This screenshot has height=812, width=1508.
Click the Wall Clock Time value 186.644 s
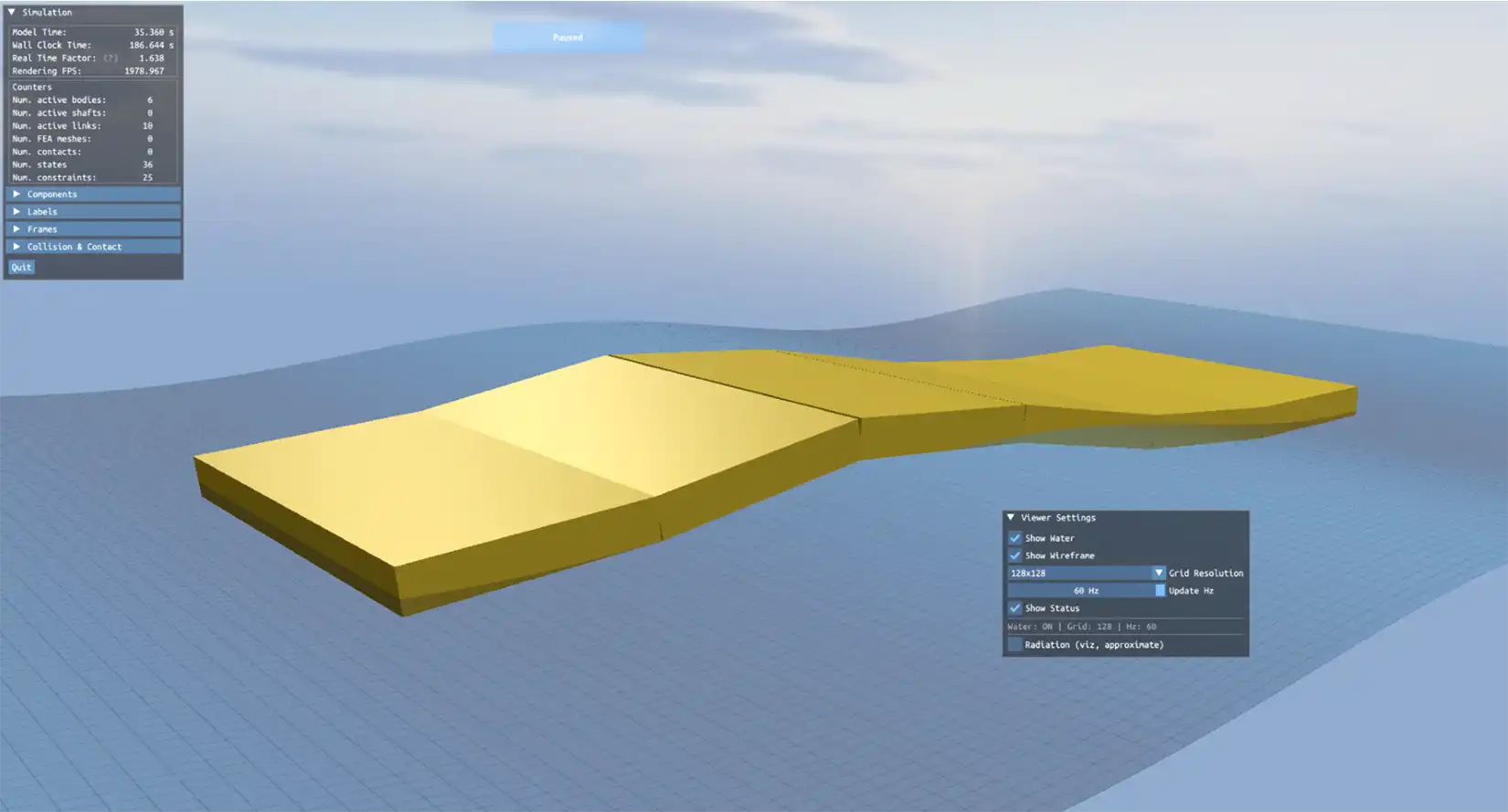pos(151,45)
